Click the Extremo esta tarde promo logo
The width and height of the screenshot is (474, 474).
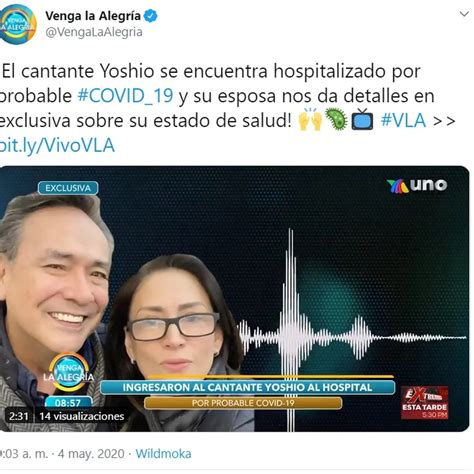point(424,403)
